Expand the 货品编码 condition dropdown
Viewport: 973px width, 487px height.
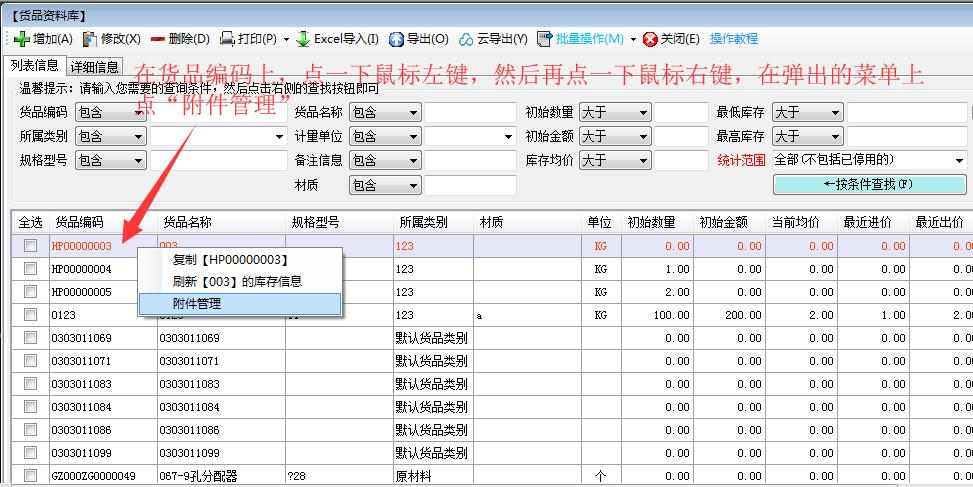click(137, 113)
